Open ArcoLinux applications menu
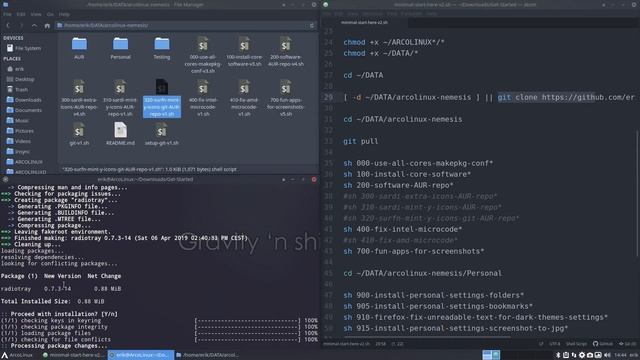This screenshot has width=640, height=360. (x=17, y=355)
